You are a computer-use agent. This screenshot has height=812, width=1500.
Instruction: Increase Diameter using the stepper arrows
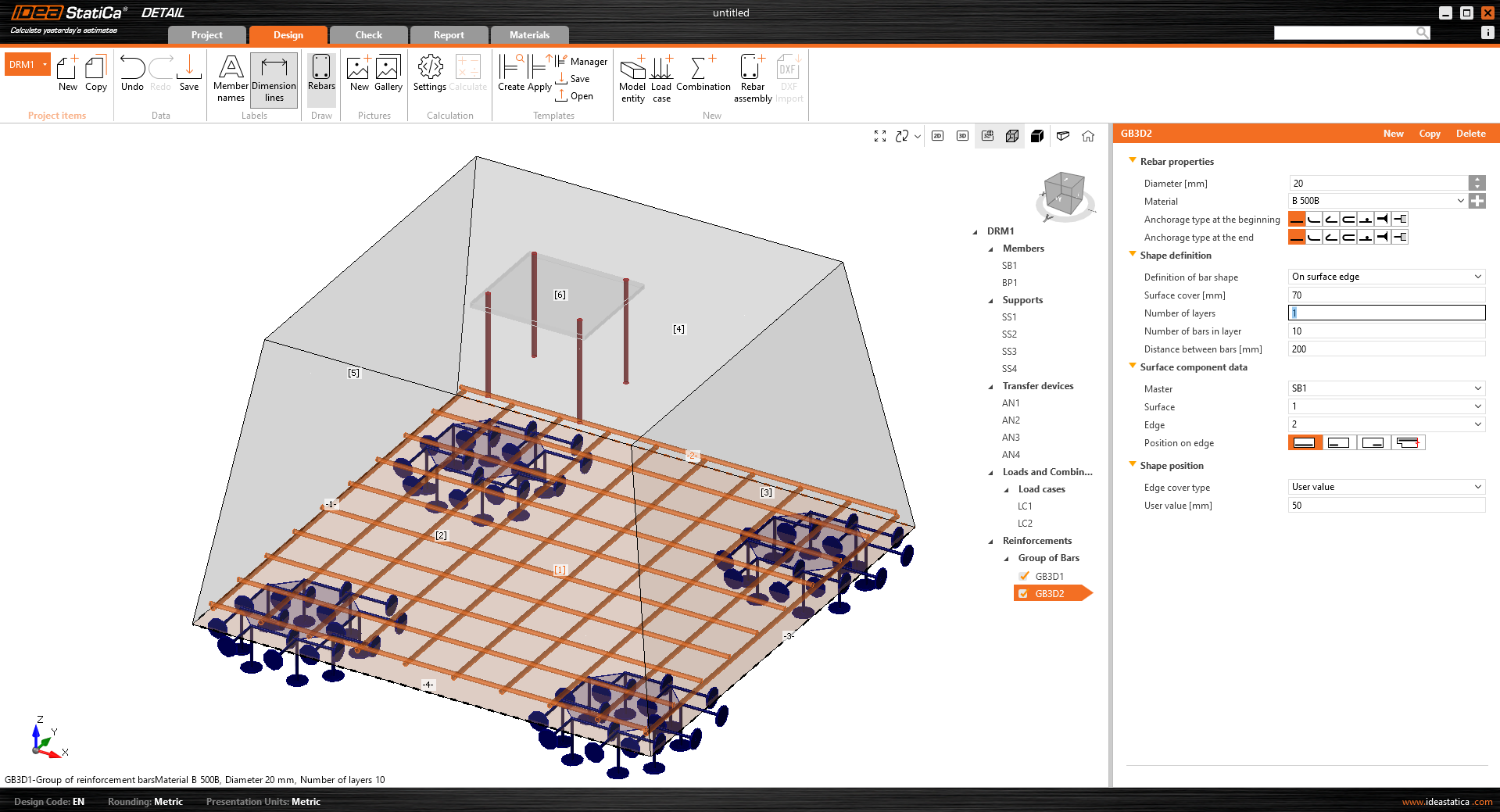1477,179
